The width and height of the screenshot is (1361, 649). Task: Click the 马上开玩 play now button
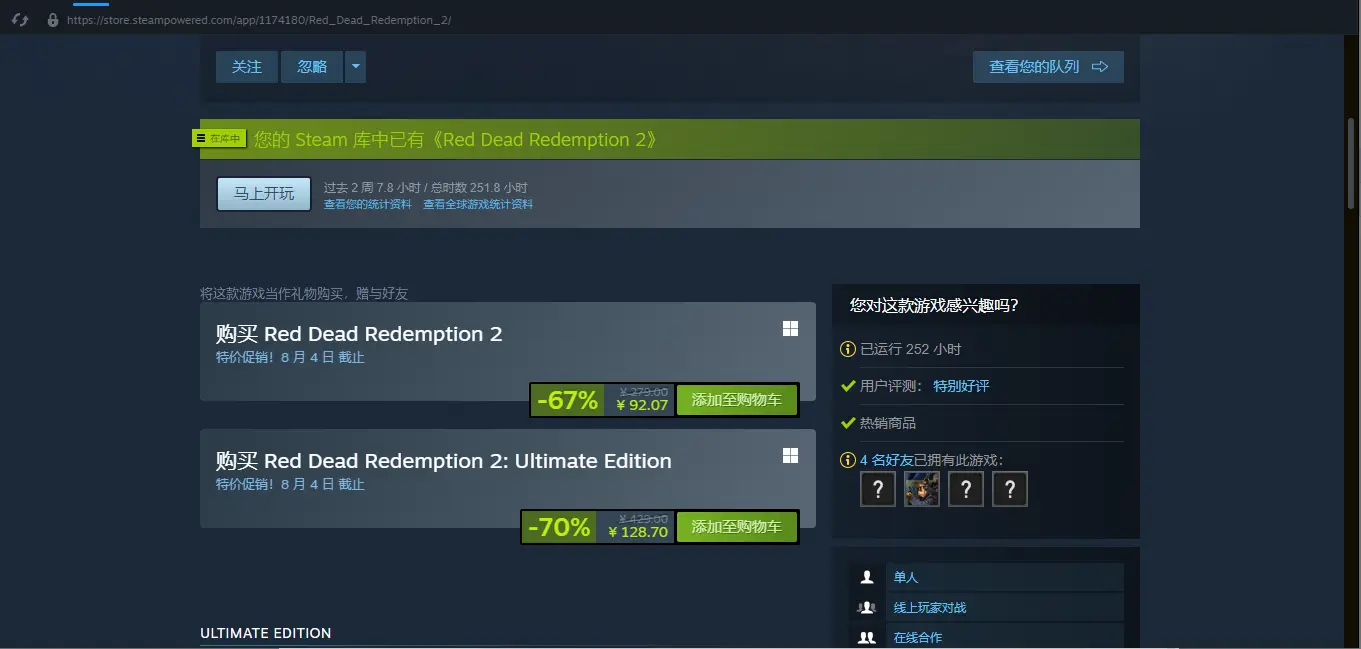tap(264, 194)
